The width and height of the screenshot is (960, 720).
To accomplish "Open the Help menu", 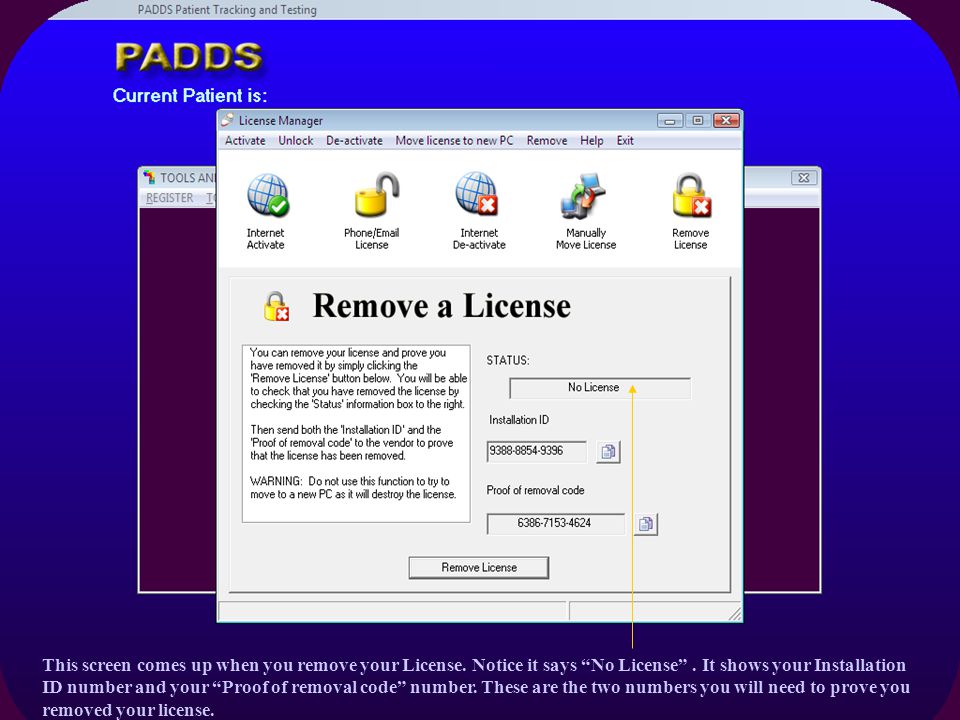I will pyautogui.click(x=591, y=141).
